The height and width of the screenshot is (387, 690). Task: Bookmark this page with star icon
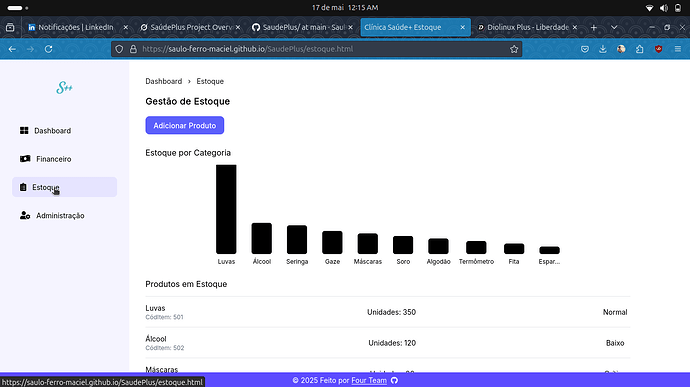click(x=514, y=49)
